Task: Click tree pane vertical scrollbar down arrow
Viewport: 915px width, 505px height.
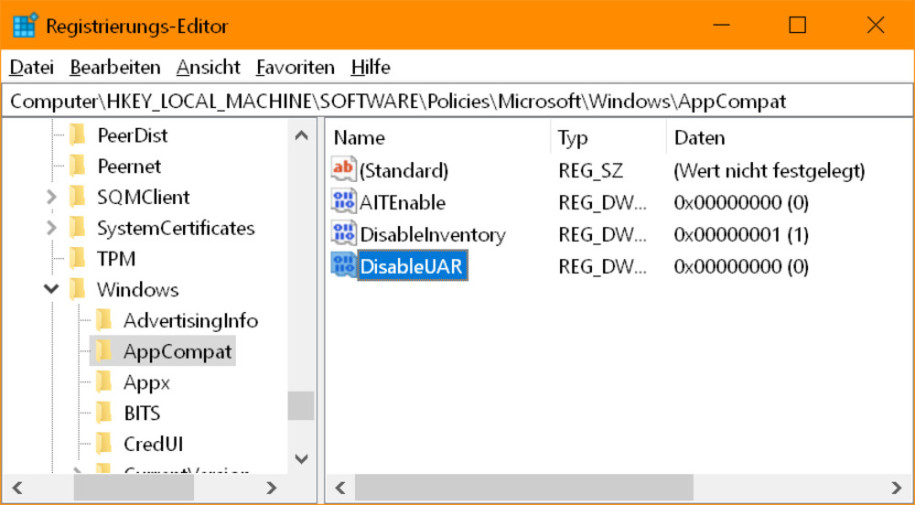Action: 301,459
